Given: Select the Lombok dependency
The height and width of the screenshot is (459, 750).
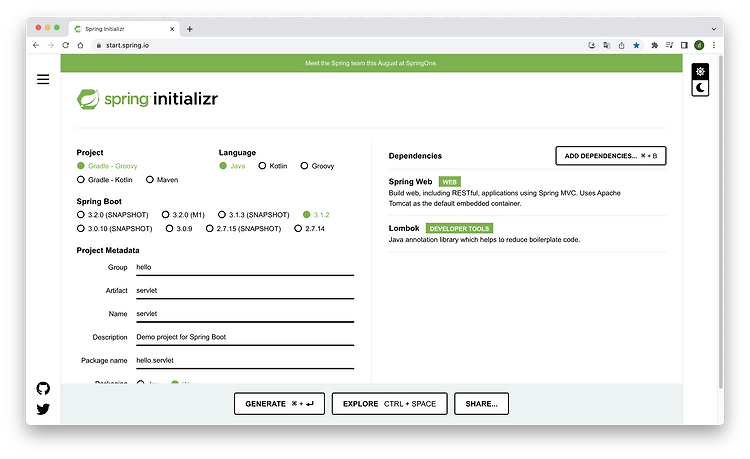Looking at the screenshot, I should 527,234.
